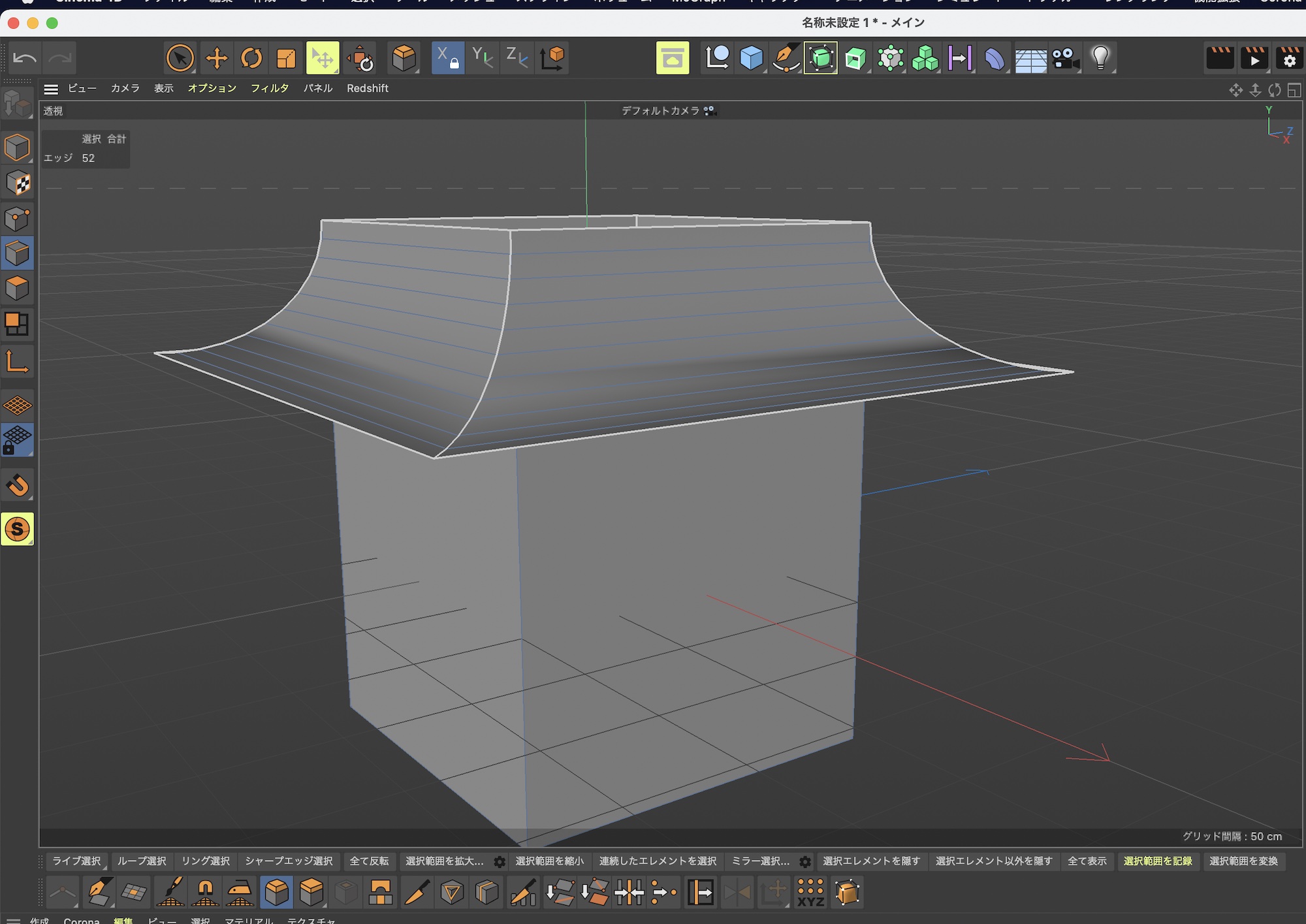Image resolution: width=1306 pixels, height=924 pixels.
Task: Toggle Snap with the S button
Action: pos(18,529)
